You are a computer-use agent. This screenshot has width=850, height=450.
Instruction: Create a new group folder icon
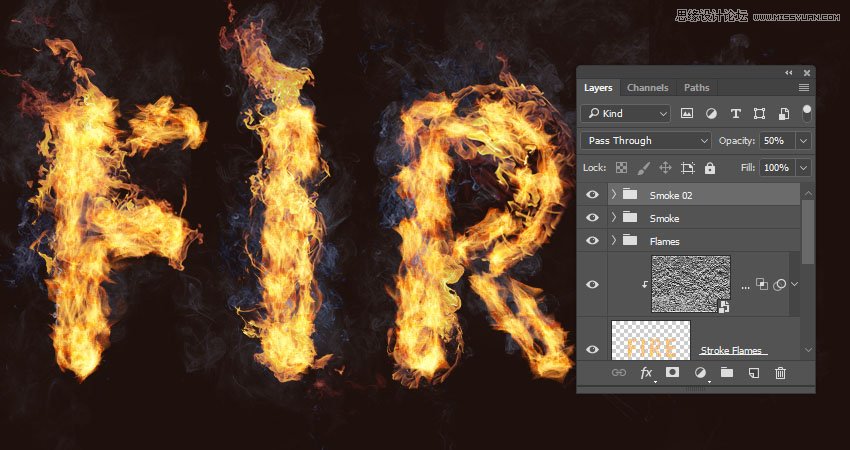[727, 372]
